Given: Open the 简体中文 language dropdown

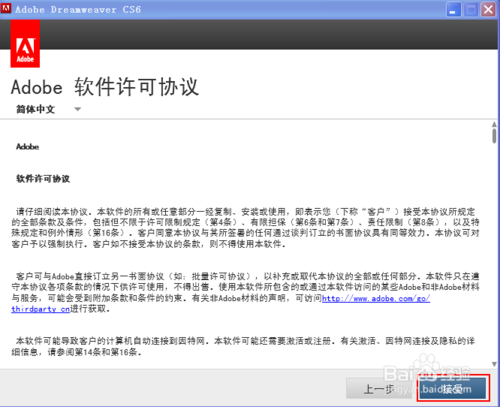Looking at the screenshot, I should click(49, 109).
